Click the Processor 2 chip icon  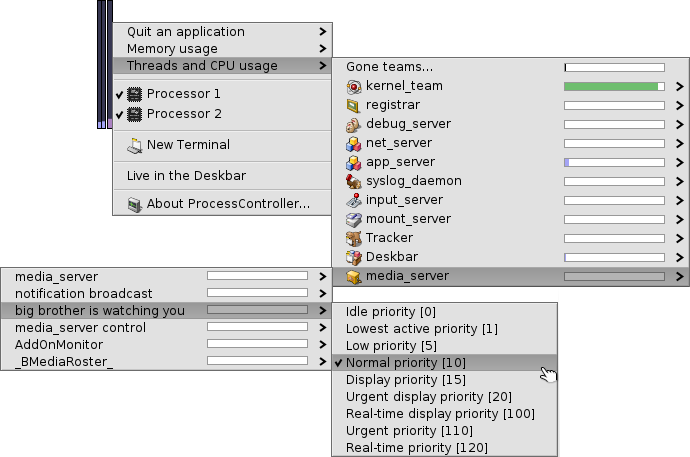pos(135,114)
